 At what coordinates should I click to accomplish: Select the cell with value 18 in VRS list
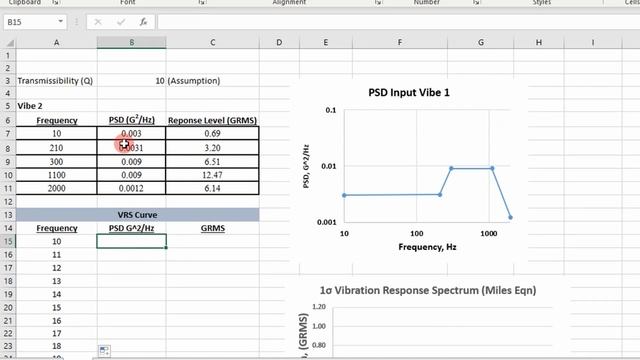coord(56,346)
